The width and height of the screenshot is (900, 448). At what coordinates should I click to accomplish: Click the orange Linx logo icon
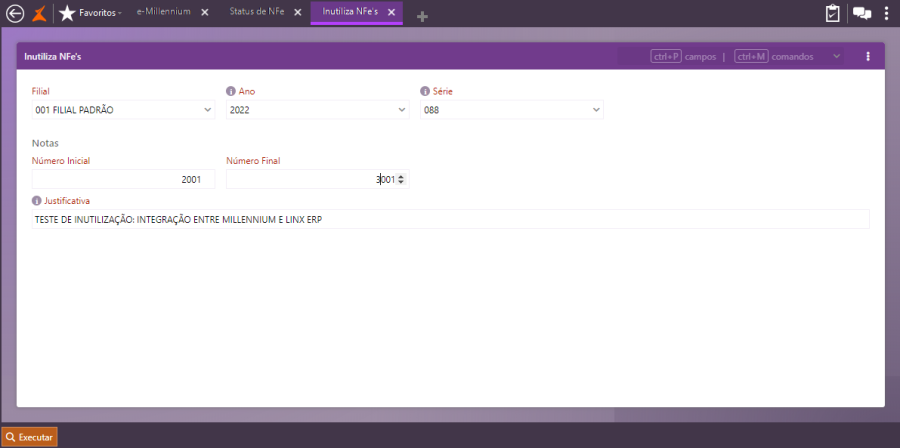coord(39,13)
